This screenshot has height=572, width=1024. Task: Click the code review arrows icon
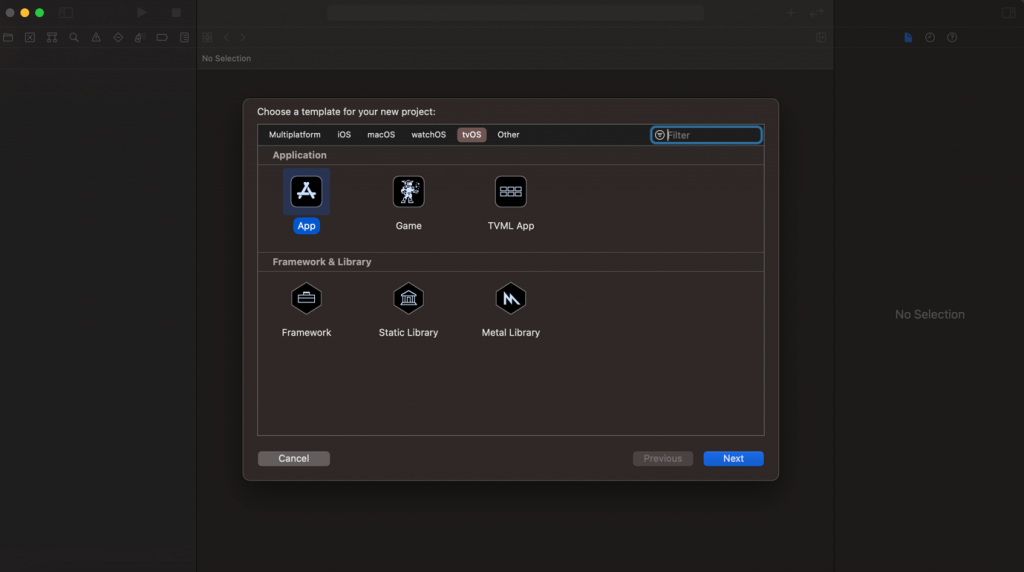(816, 12)
